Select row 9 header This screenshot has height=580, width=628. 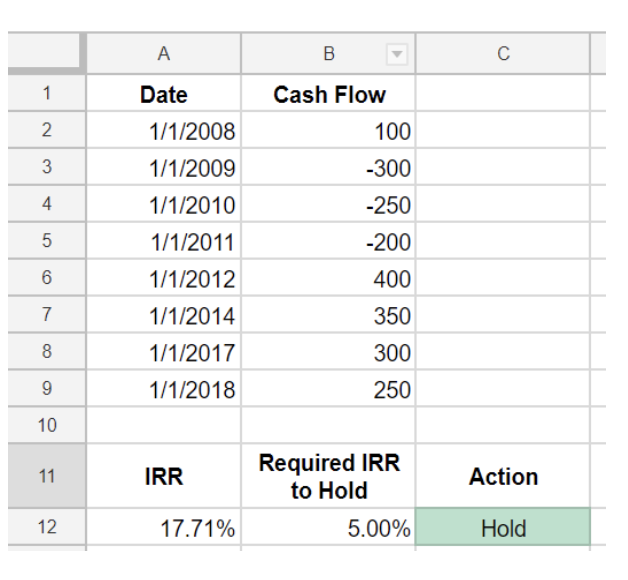pos(46,388)
